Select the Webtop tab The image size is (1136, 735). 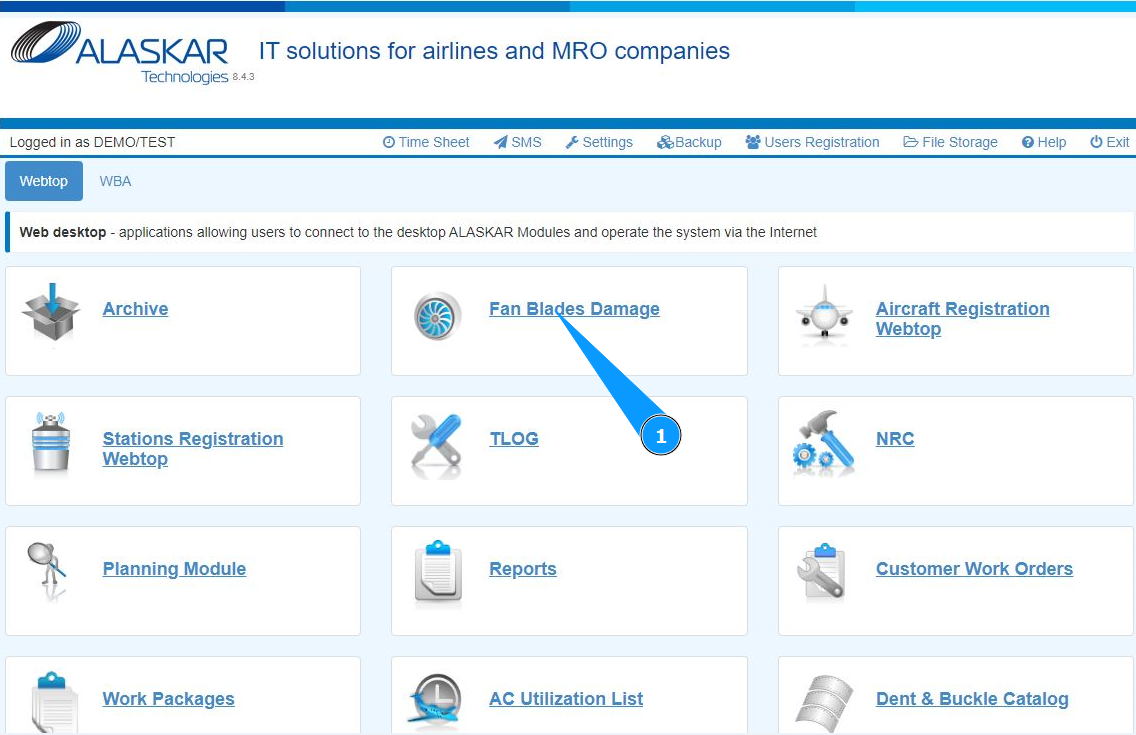43,181
